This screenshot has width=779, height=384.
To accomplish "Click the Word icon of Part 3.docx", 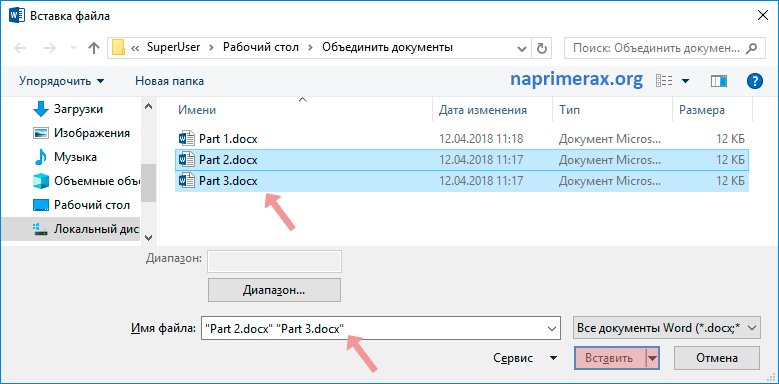I will pyautogui.click(x=186, y=181).
